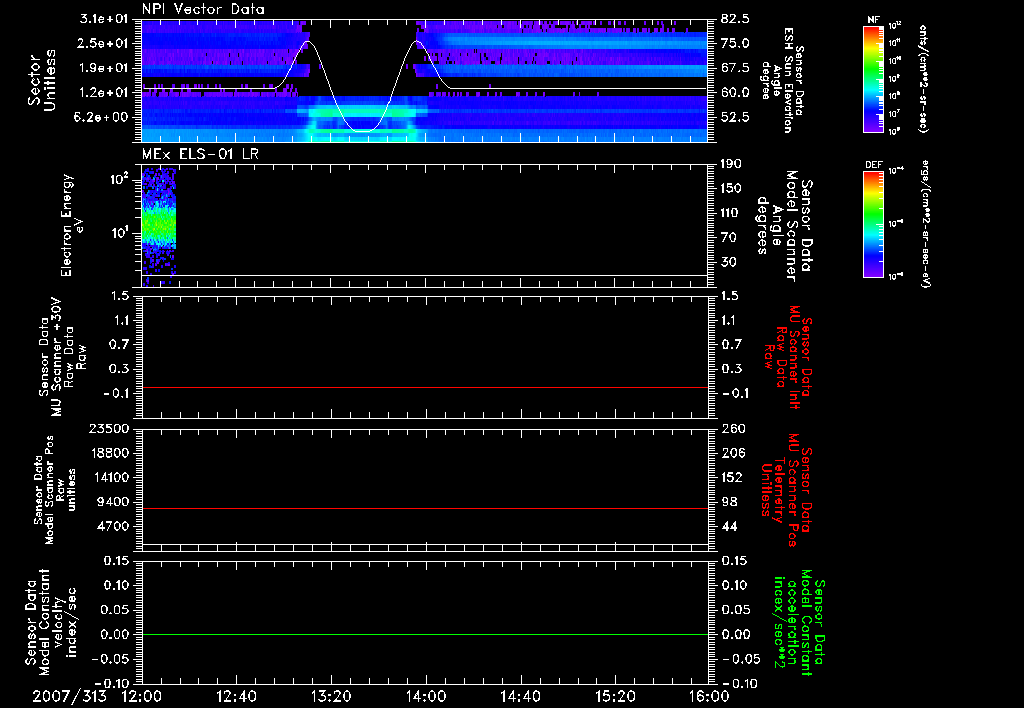Click the "2.5e+01" sector tick value
The height and width of the screenshot is (708, 1024).
pos(104,43)
